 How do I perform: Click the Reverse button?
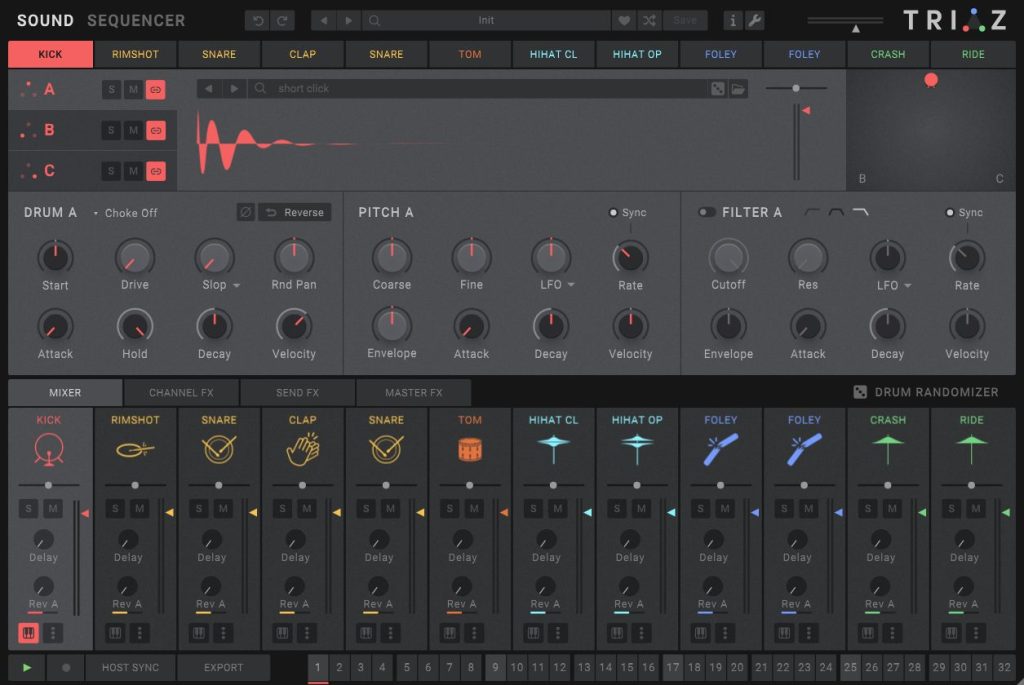[295, 212]
